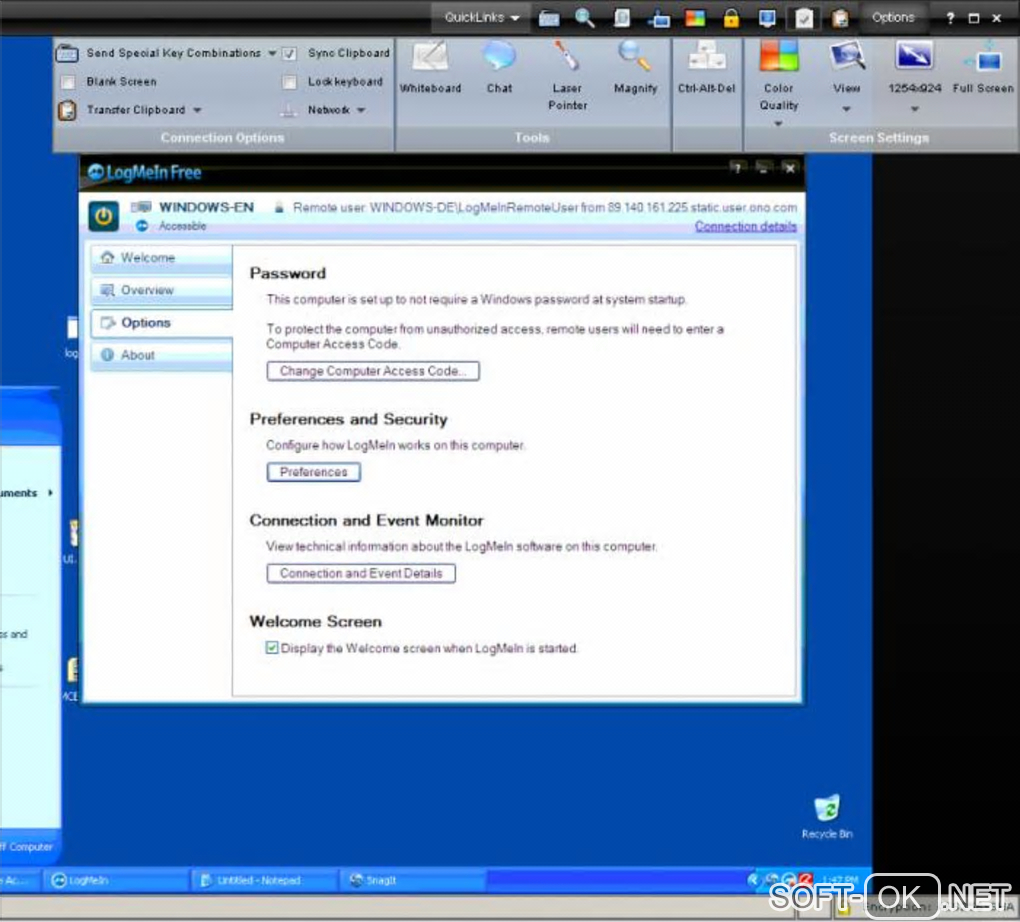Viewport: 1020px width, 922px height.
Task: Open the About tab in LogMeIn sidebar
Action: (x=161, y=355)
